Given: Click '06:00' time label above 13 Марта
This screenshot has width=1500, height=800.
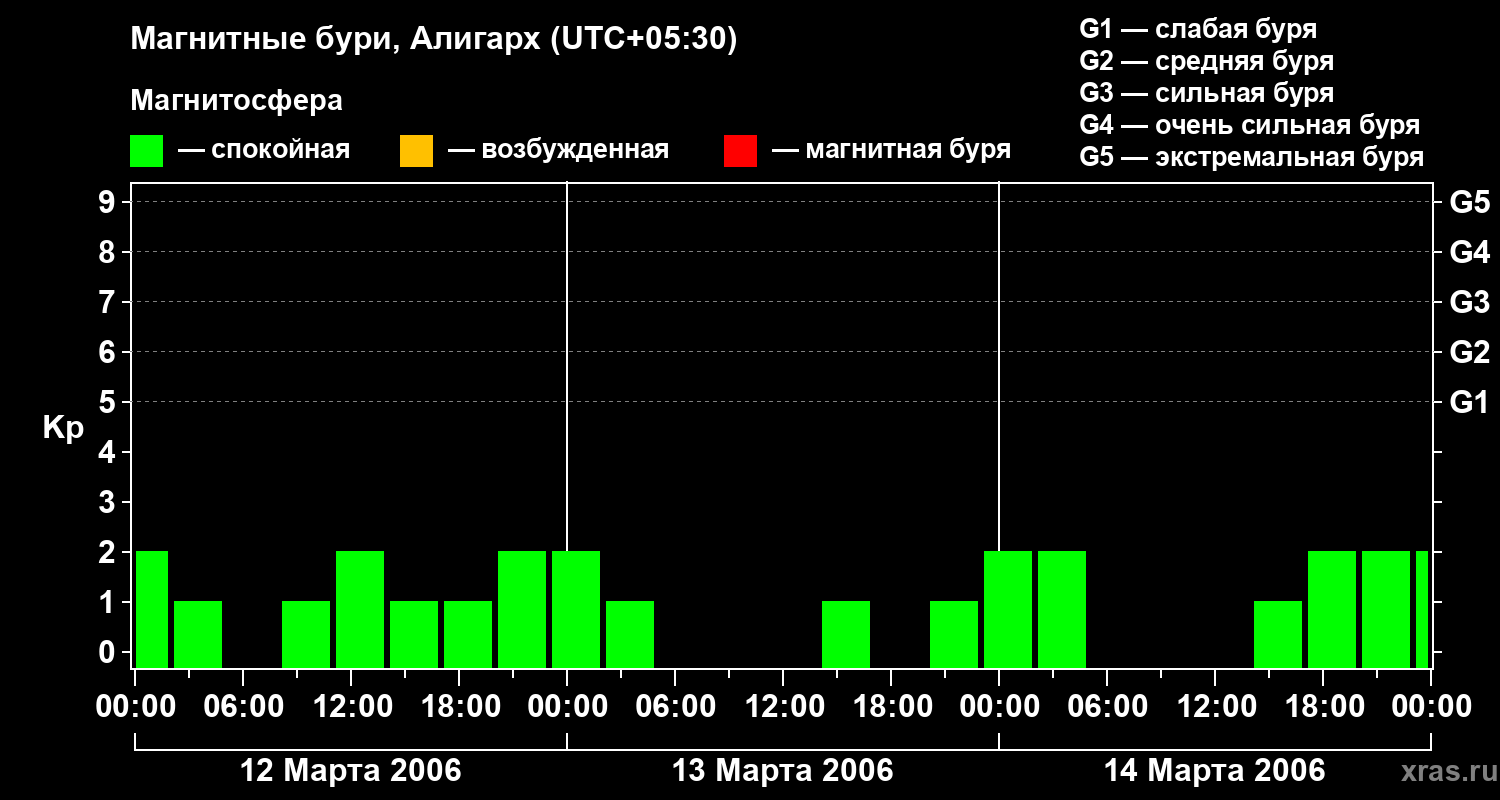Looking at the screenshot, I should pyautogui.click(x=675, y=707).
